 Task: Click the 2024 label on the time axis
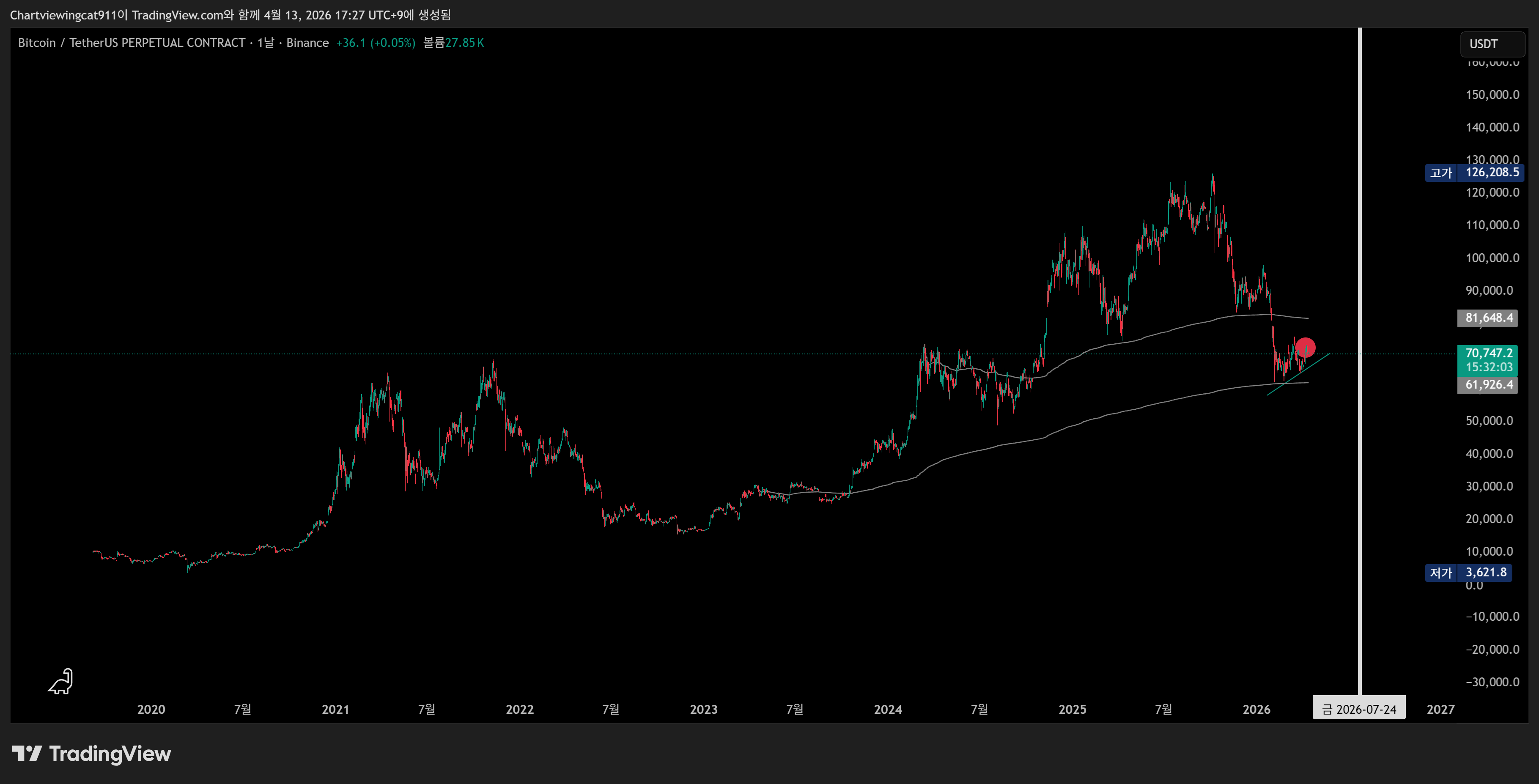tap(888, 709)
